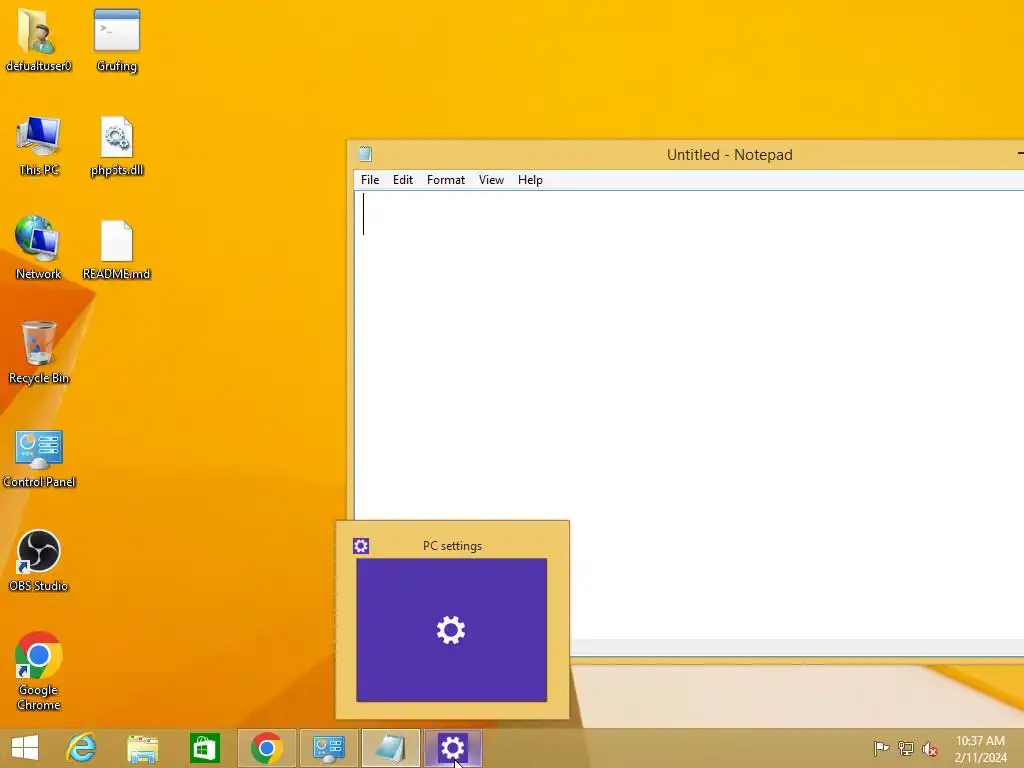Click the gear icon in PC settings preview header
The image size is (1024, 768).
[x=361, y=546]
